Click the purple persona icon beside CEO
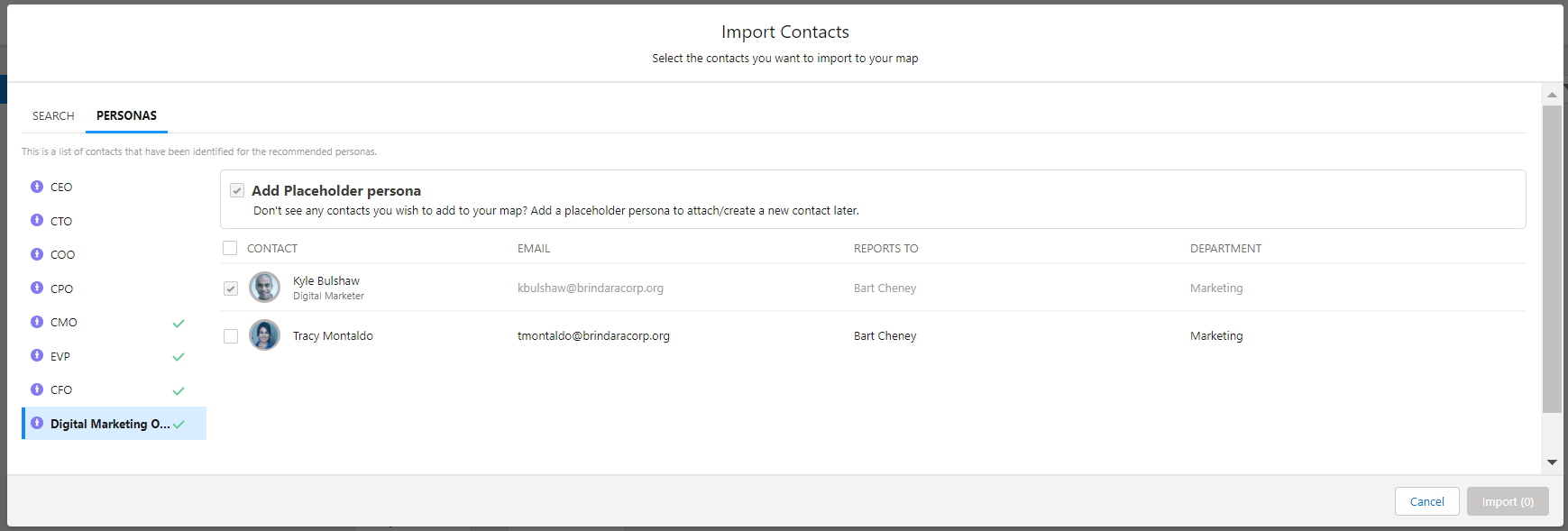This screenshot has height=531, width=1568. coord(37,187)
